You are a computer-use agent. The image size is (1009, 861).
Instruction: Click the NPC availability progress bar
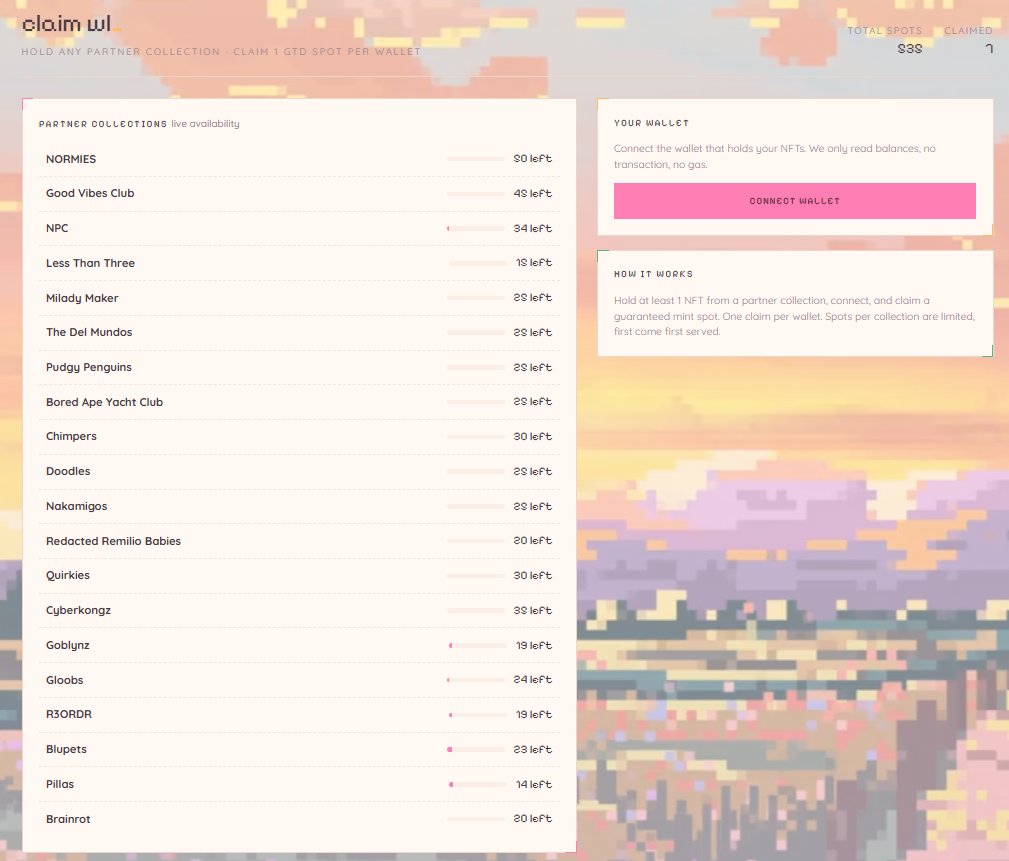point(476,228)
